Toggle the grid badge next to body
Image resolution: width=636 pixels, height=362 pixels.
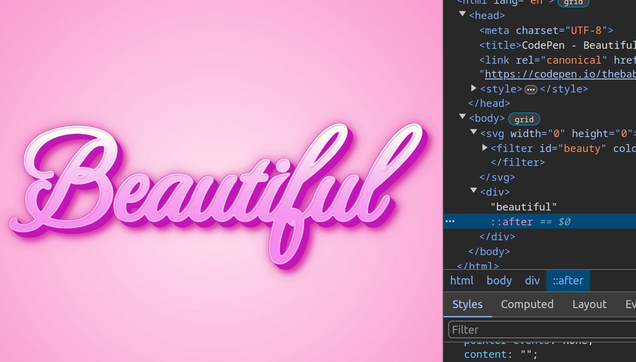tap(524, 119)
